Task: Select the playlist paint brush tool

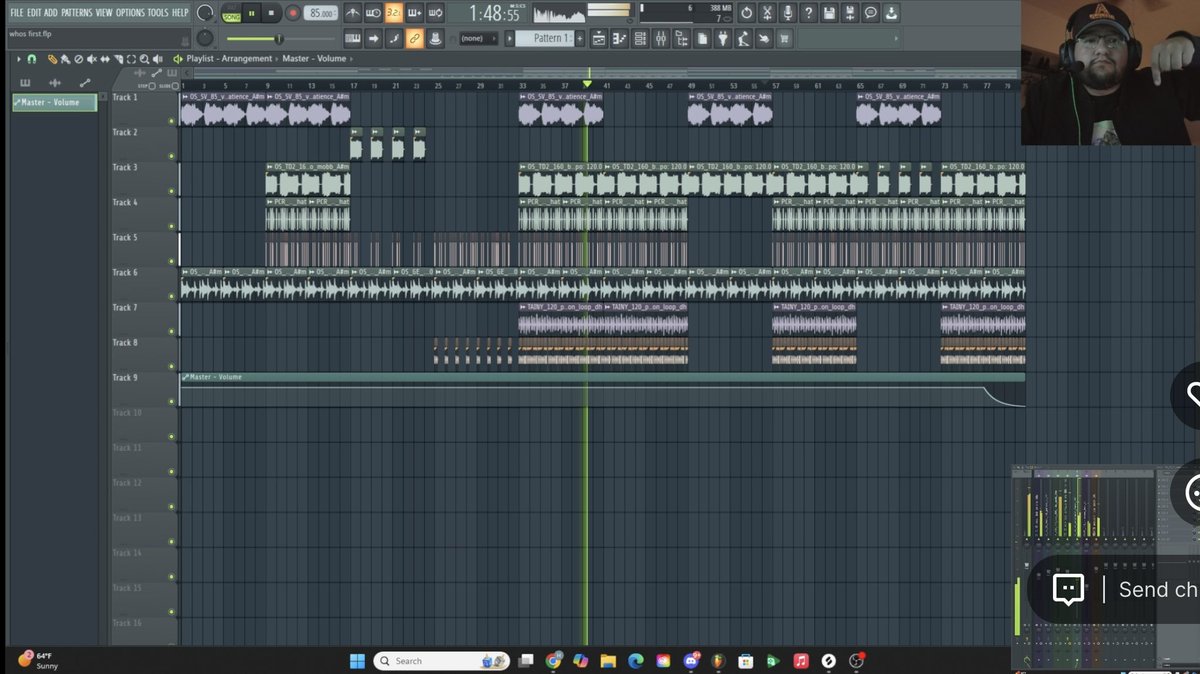Action: (65, 59)
